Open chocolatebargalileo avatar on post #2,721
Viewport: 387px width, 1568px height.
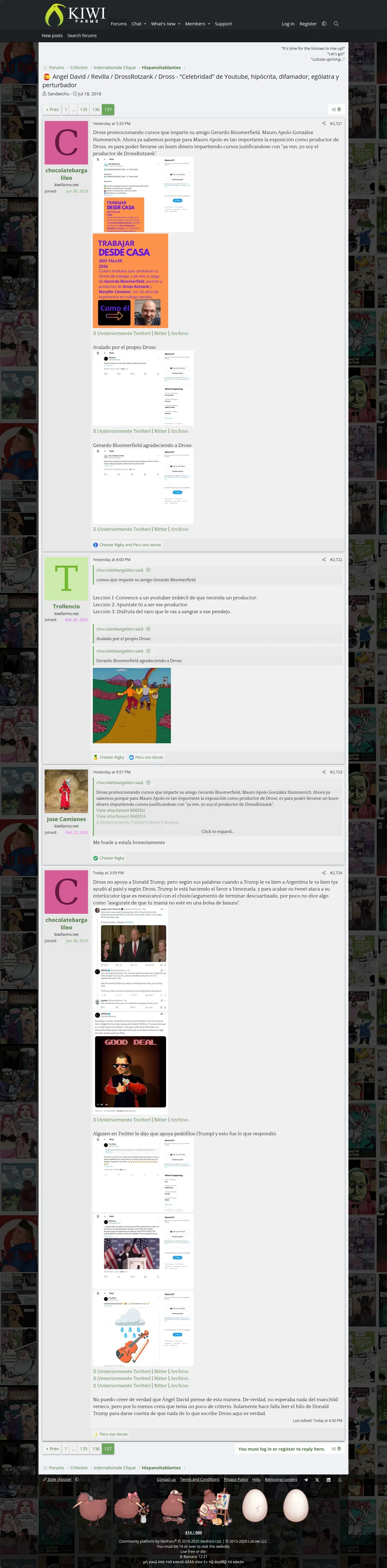point(66,142)
